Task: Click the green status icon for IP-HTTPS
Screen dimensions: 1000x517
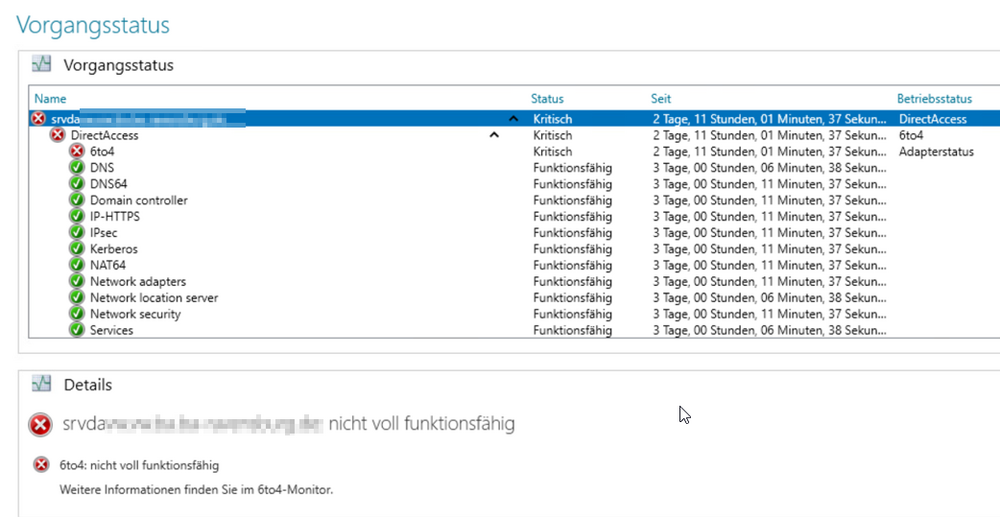Action: point(77,216)
